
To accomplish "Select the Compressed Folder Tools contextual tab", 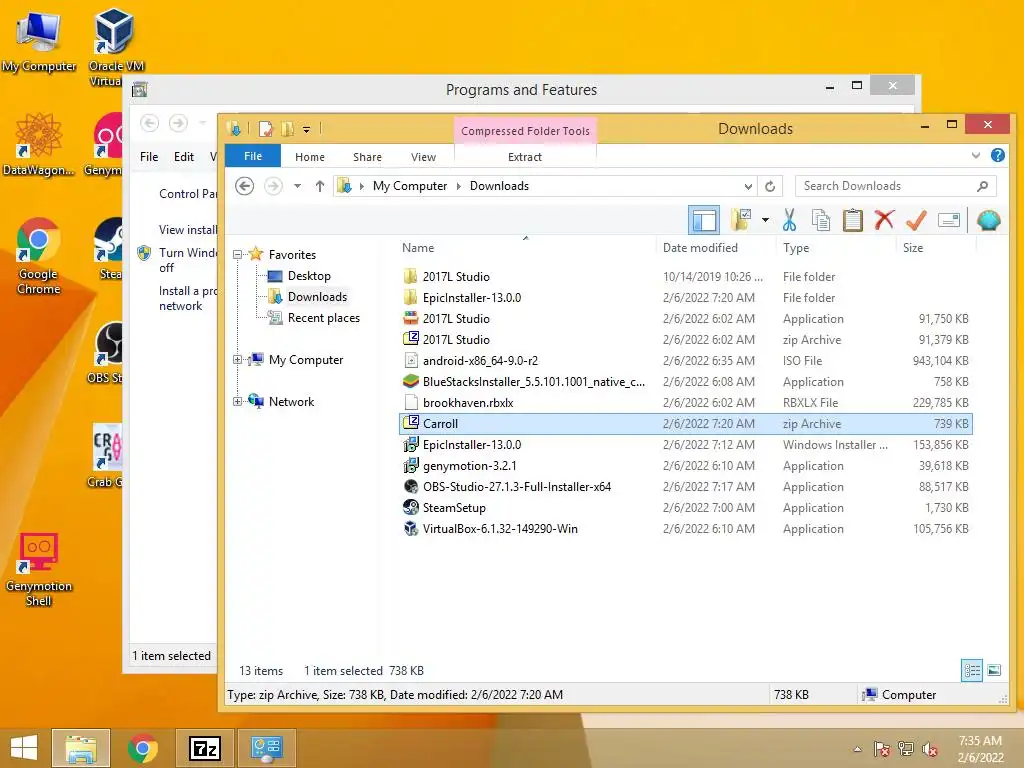I will pyautogui.click(x=525, y=131).
